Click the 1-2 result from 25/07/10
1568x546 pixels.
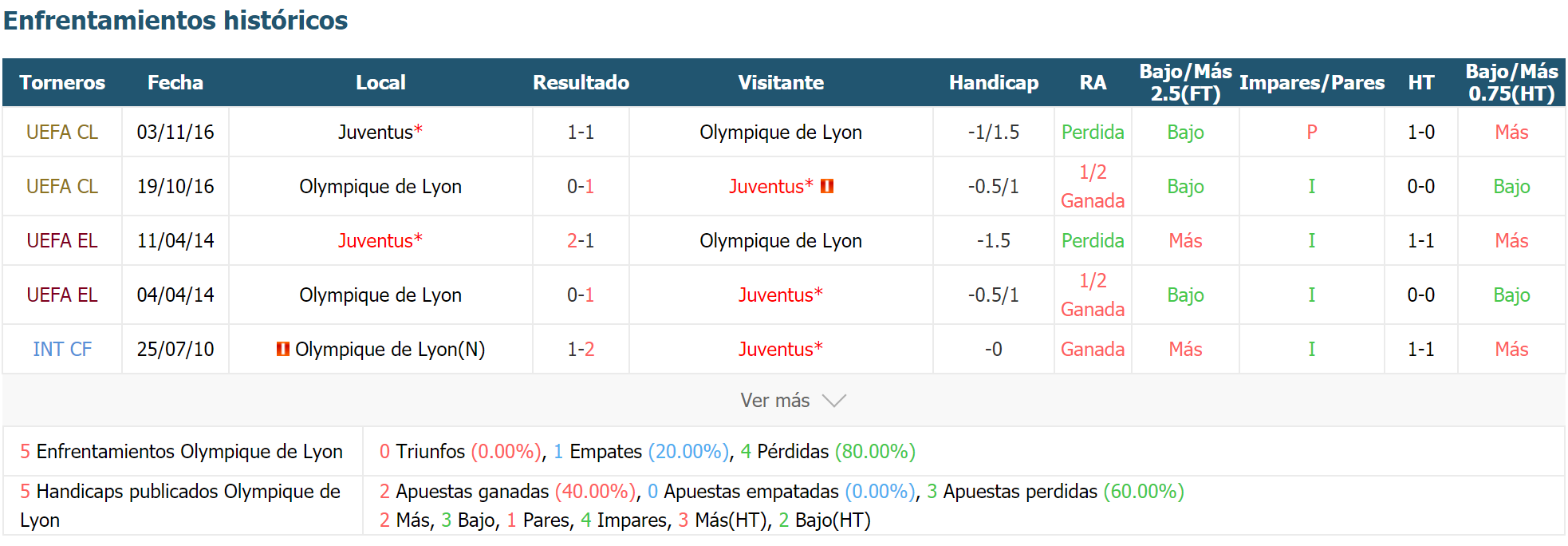(x=581, y=349)
